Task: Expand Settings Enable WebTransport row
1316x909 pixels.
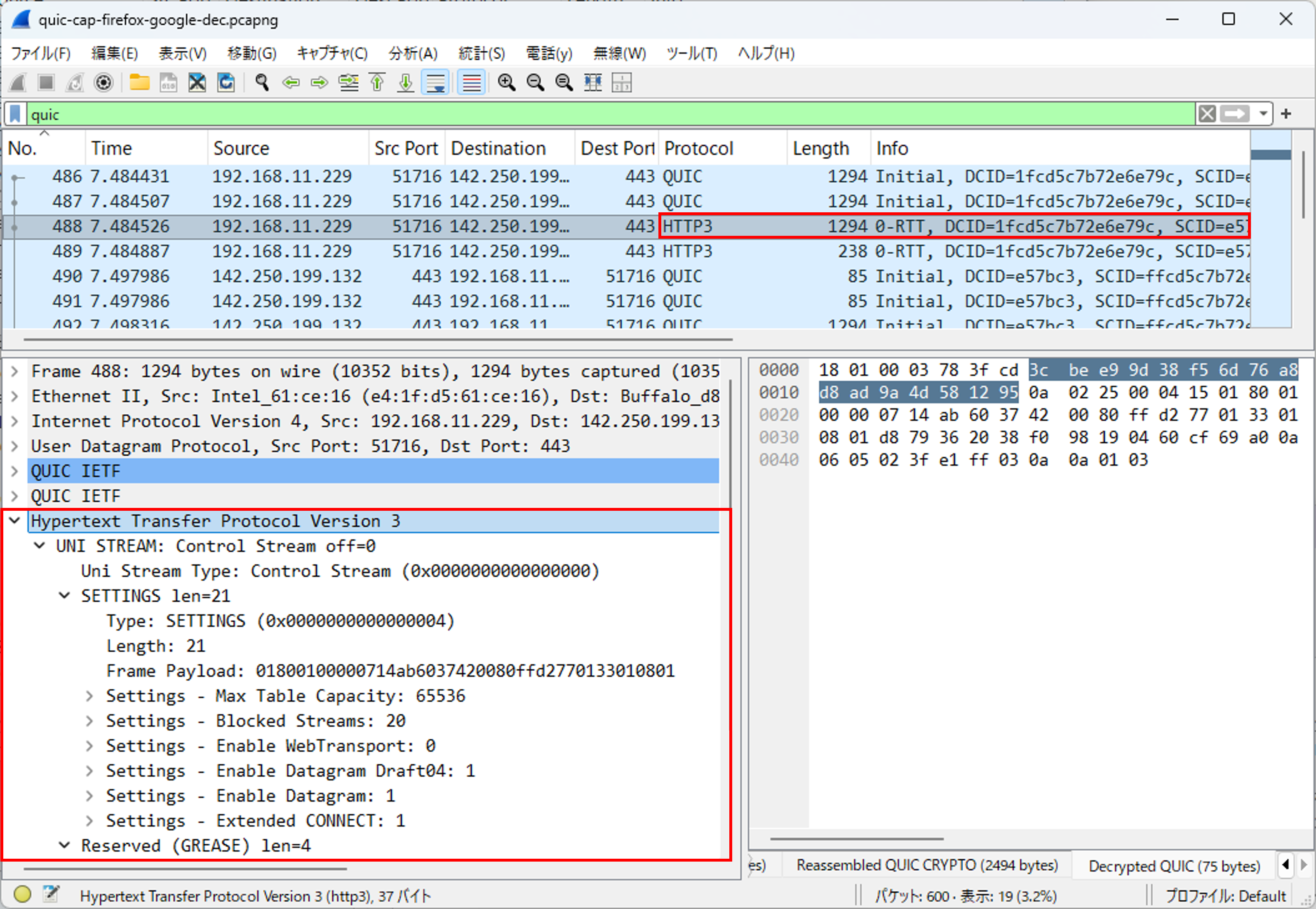Action: tap(89, 746)
